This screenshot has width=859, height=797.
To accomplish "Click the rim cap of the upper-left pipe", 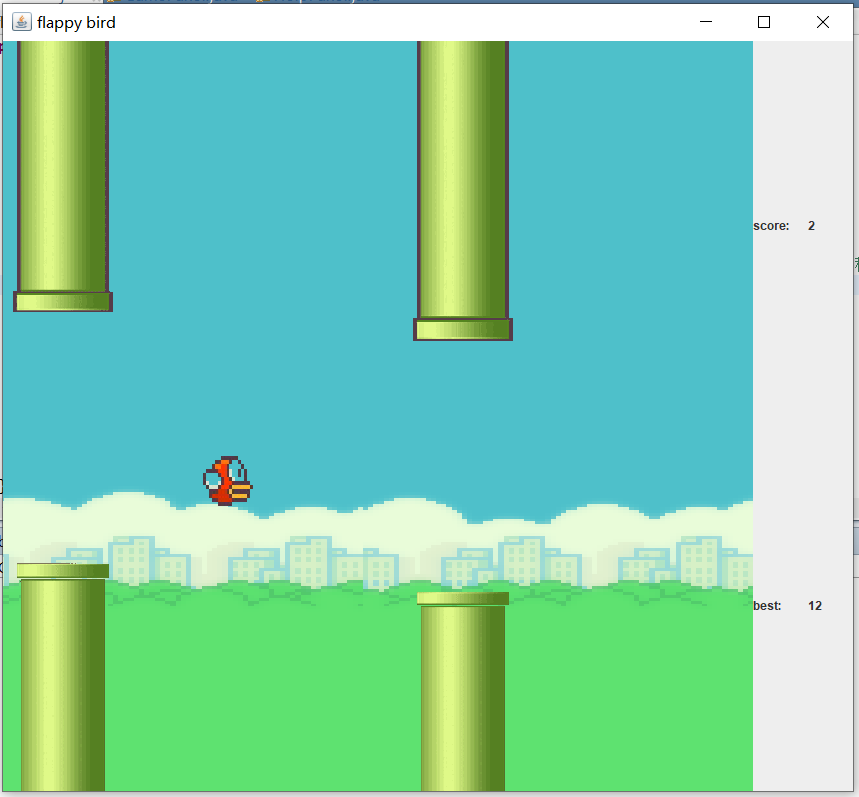I will click(62, 300).
